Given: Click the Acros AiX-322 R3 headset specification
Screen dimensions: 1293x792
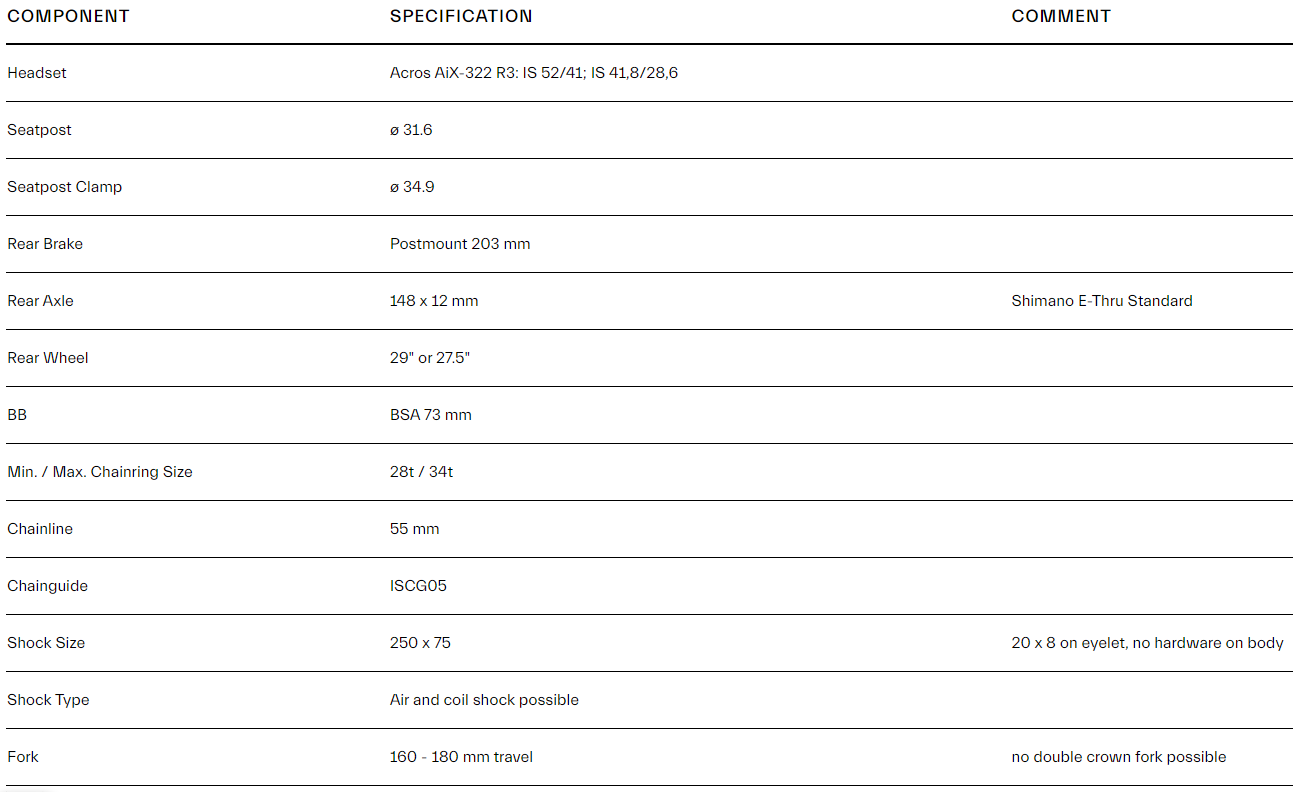Looking at the screenshot, I should point(534,73).
